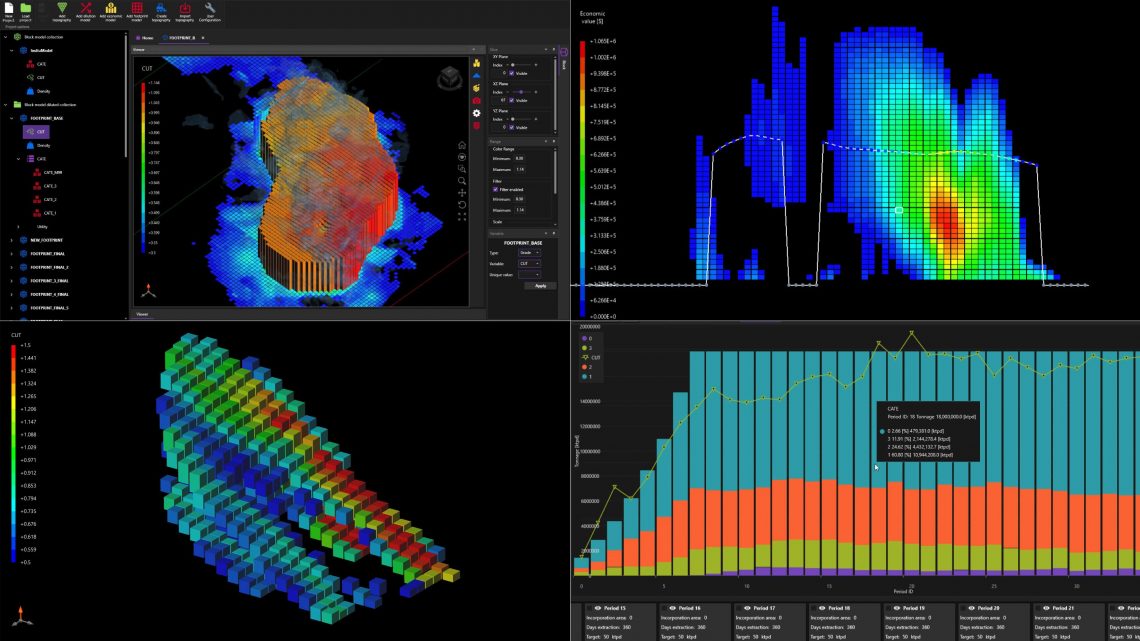
Task: Toggle Visible for the YZ Plane
Action: [x=511, y=126]
